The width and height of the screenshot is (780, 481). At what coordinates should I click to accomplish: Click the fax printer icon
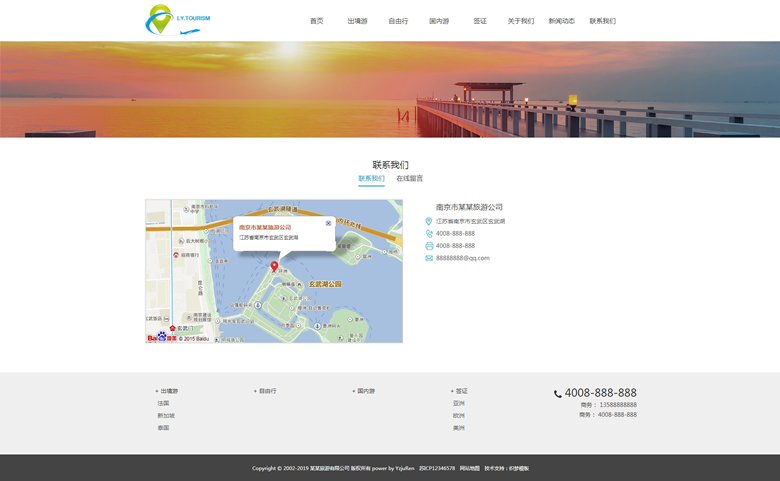[429, 246]
